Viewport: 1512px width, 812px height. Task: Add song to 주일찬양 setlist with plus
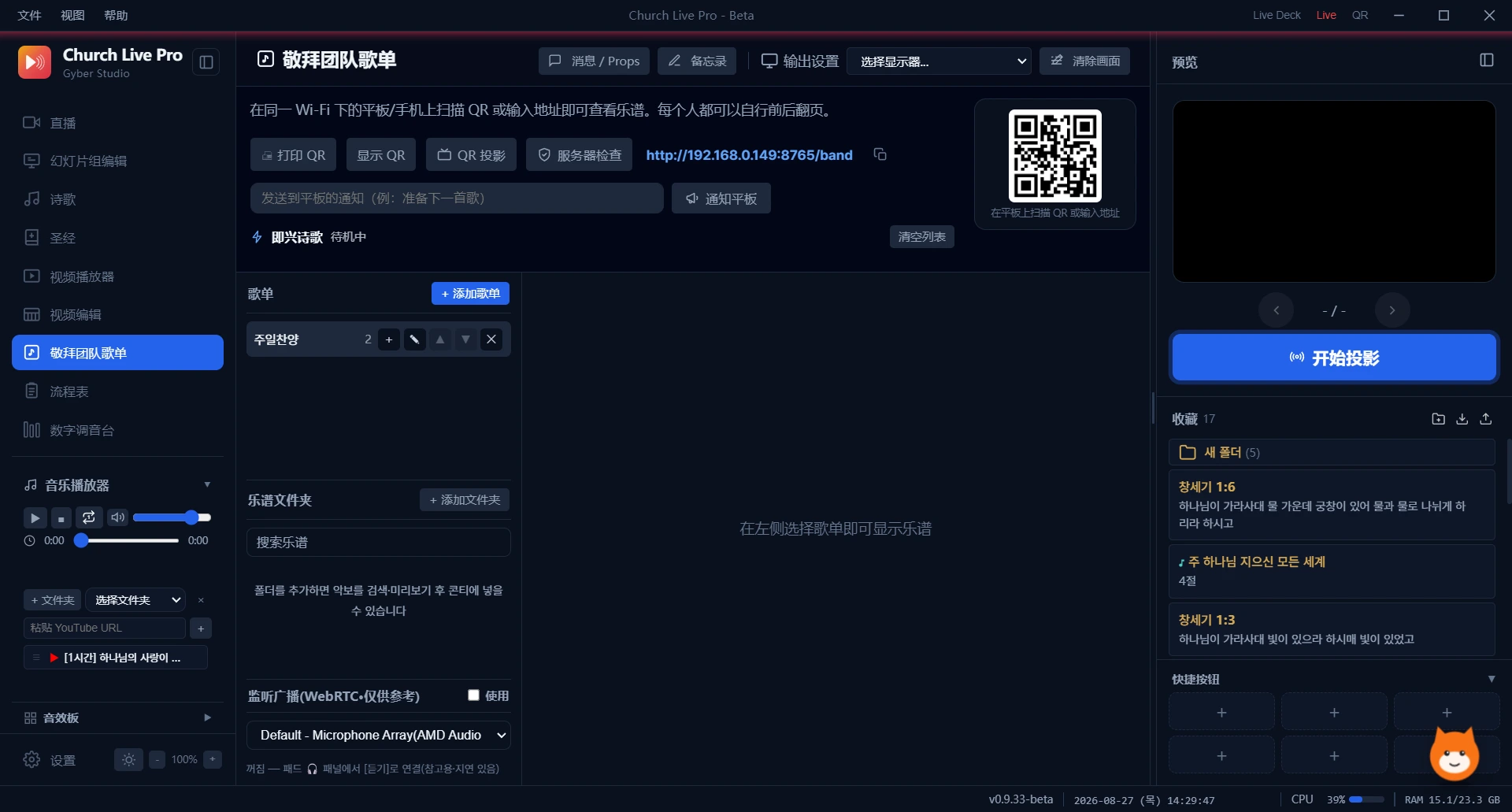(389, 339)
